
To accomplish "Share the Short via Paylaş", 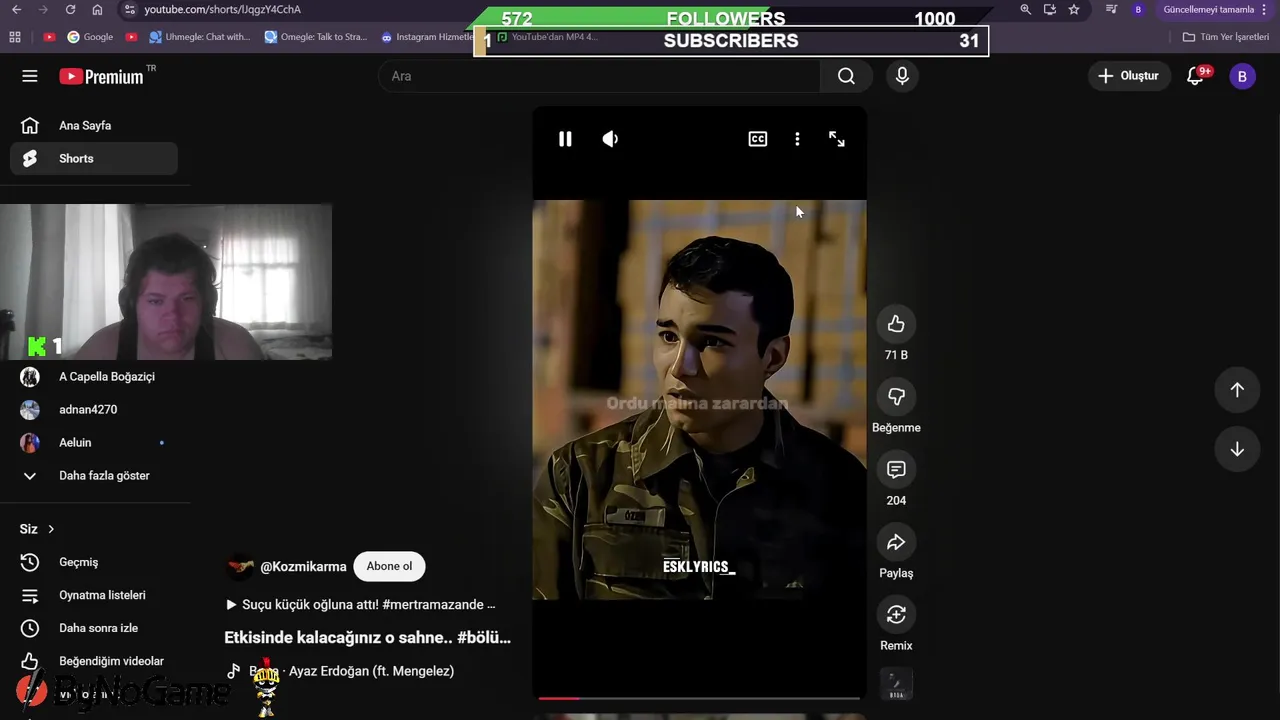I will [x=896, y=542].
